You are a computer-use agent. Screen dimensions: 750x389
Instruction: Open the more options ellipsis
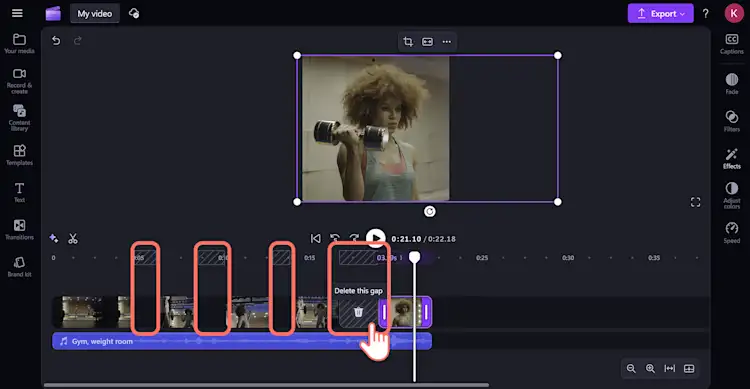click(446, 42)
